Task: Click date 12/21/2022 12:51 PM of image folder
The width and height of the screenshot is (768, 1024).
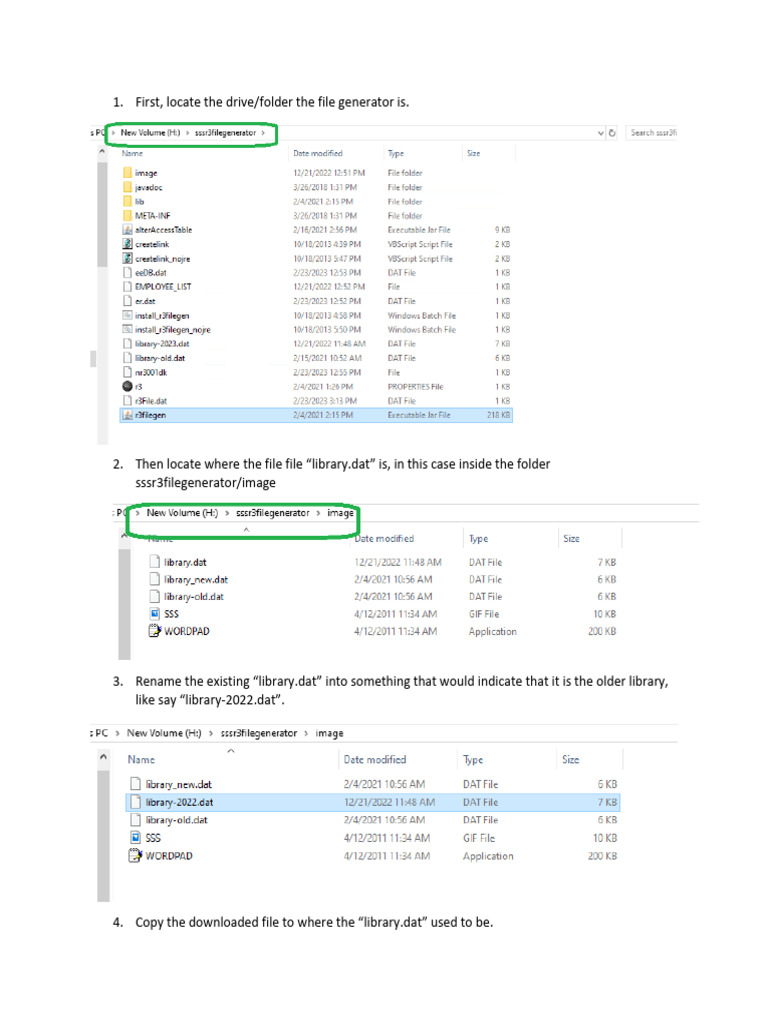Action: [x=328, y=173]
